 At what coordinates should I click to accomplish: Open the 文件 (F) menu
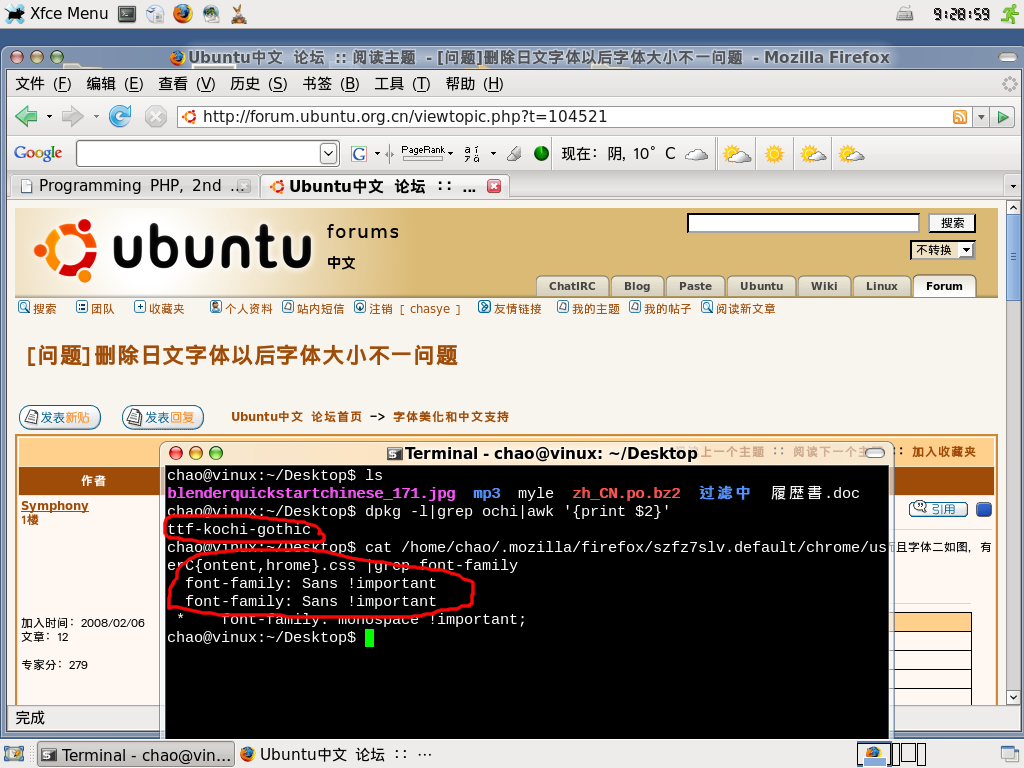tap(43, 84)
